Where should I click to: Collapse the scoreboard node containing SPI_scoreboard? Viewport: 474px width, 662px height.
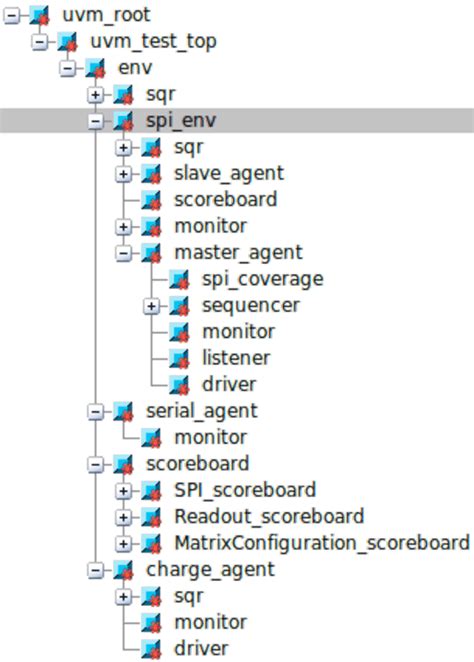tap(95, 465)
